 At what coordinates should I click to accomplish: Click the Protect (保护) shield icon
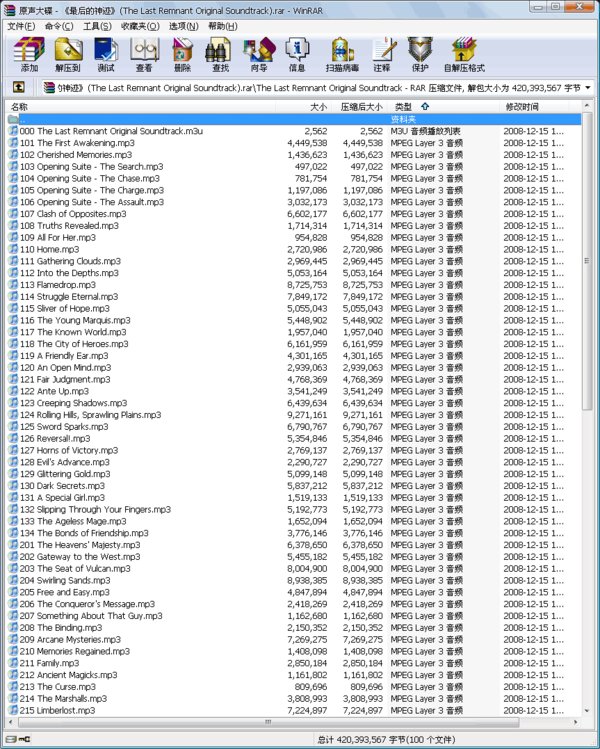(420, 54)
